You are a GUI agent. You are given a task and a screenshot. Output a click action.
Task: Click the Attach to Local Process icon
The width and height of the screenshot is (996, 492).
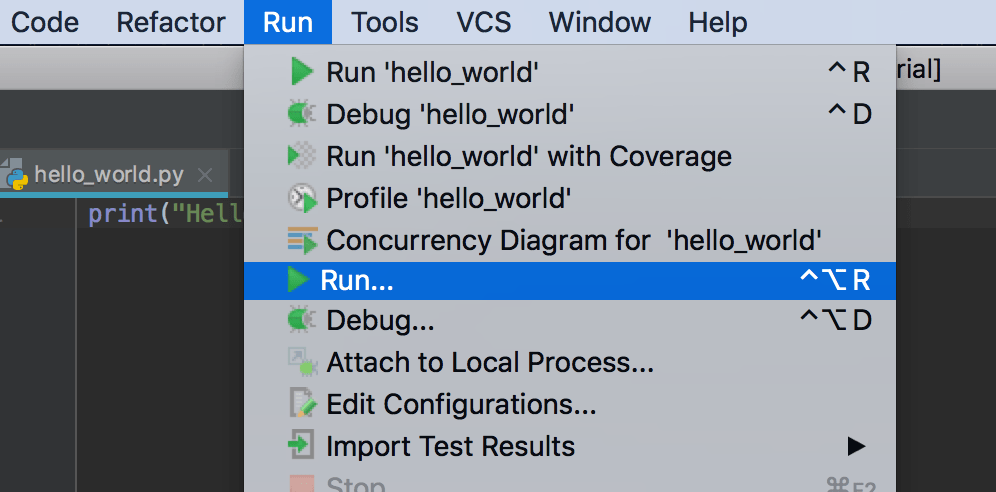pyautogui.click(x=301, y=362)
